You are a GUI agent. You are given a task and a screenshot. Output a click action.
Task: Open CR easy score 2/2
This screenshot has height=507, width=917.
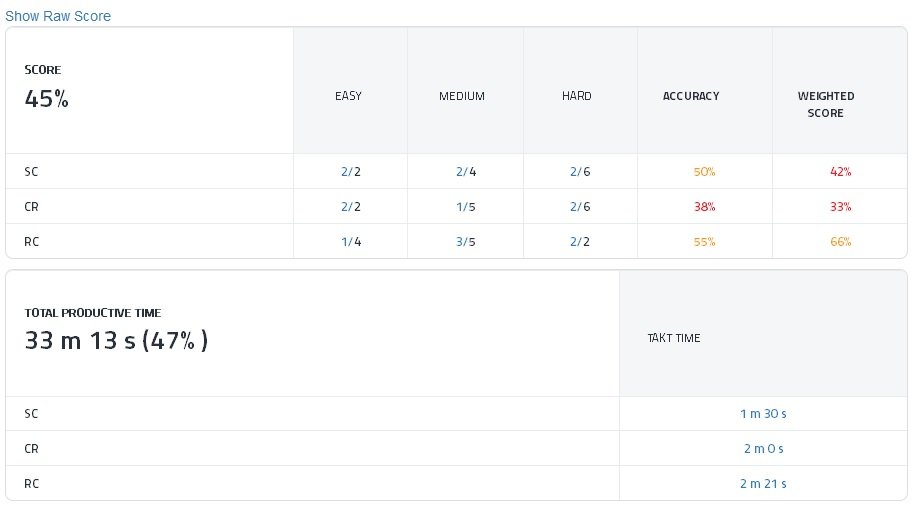pyautogui.click(x=350, y=206)
